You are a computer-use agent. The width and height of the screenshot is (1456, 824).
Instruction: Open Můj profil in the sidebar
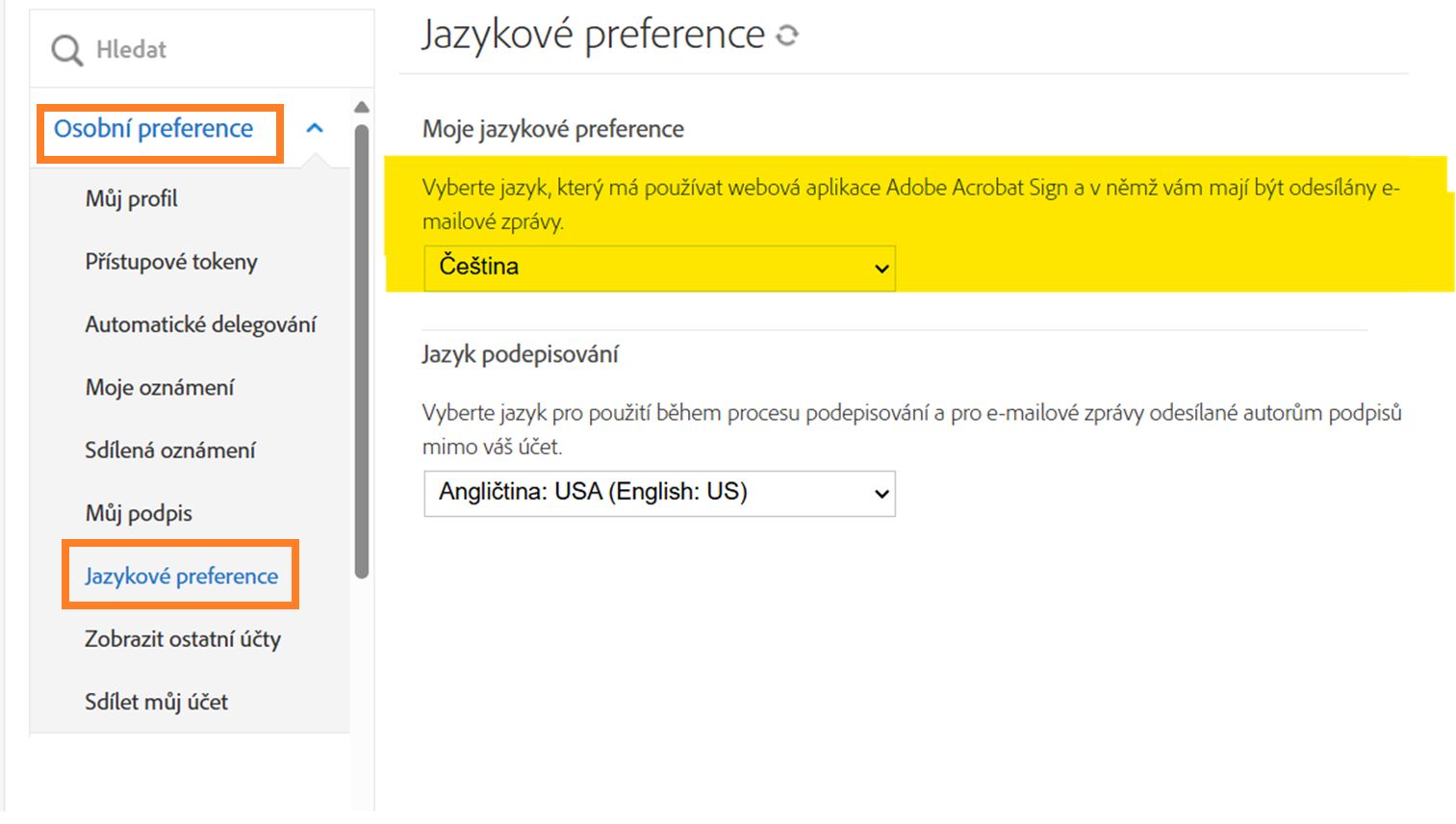coord(132,199)
